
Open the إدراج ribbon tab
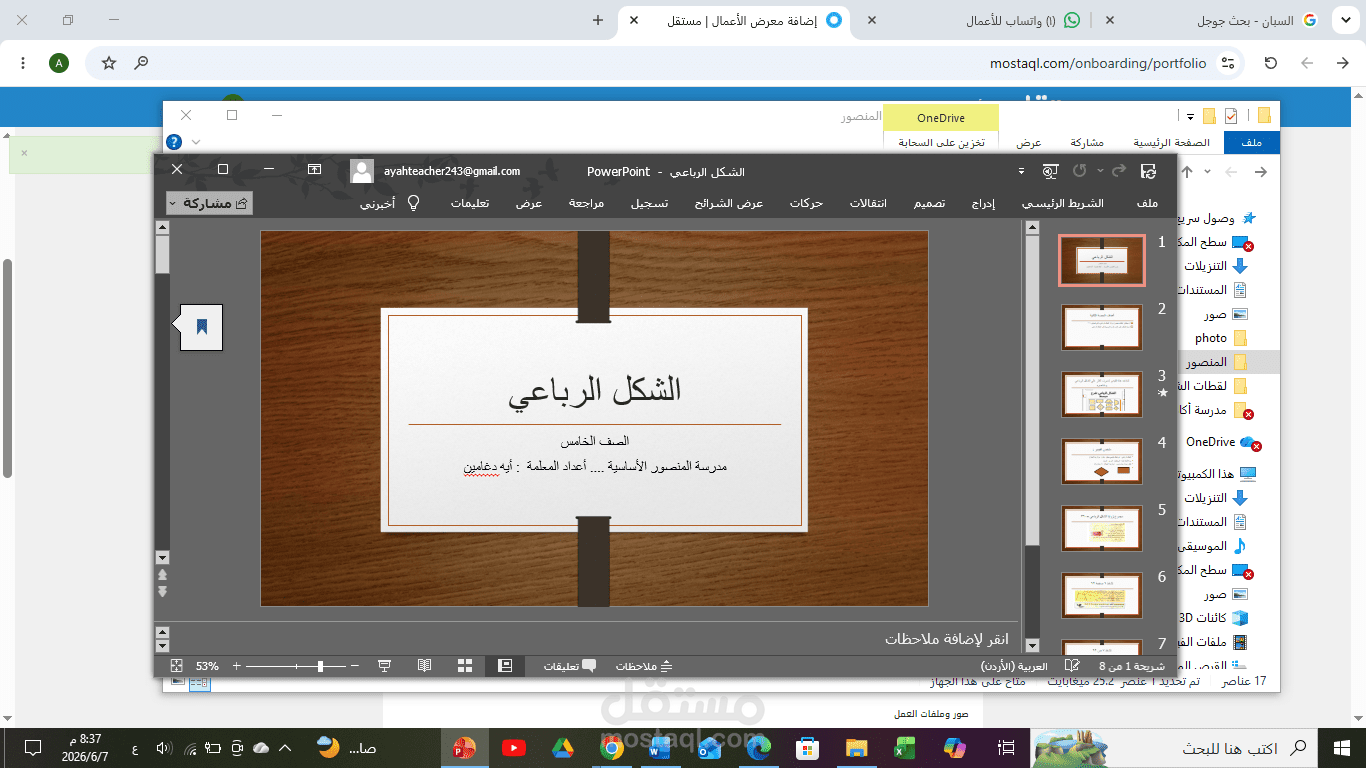pyautogui.click(x=983, y=203)
